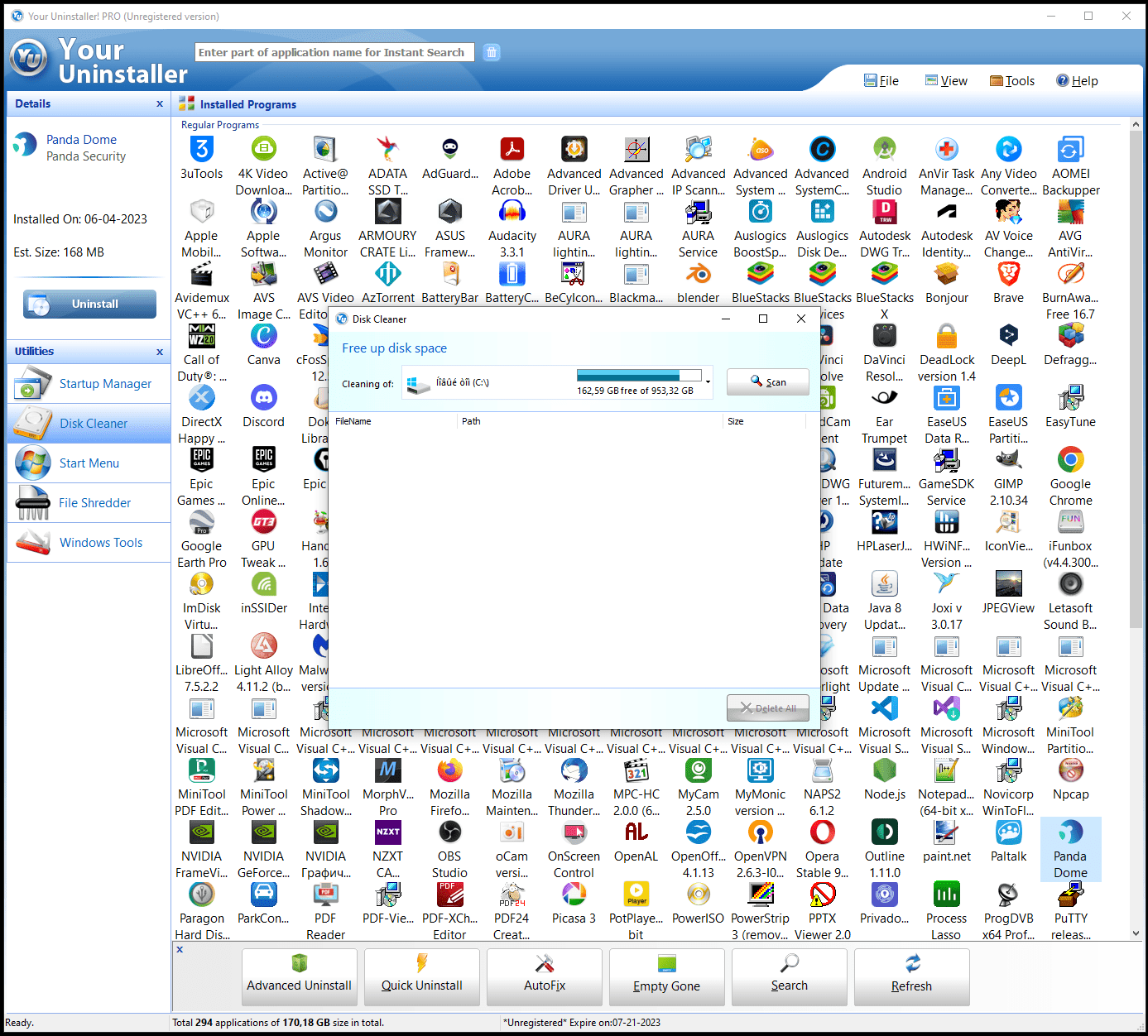Click the Search button in bottom toolbar
Screen dimensions: 1148x1036
[790, 976]
